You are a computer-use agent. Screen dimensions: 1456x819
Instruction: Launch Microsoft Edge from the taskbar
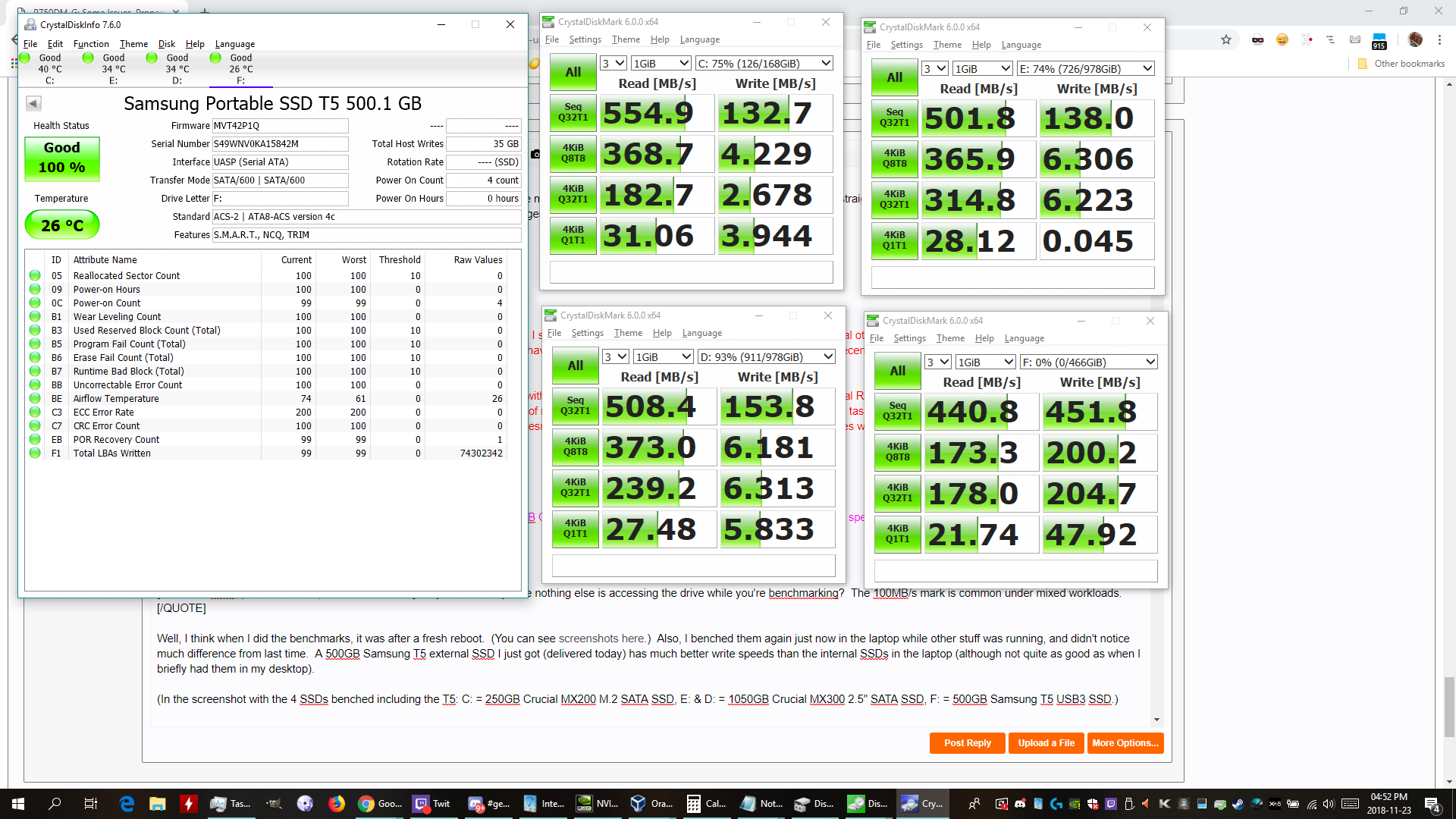pos(127,804)
